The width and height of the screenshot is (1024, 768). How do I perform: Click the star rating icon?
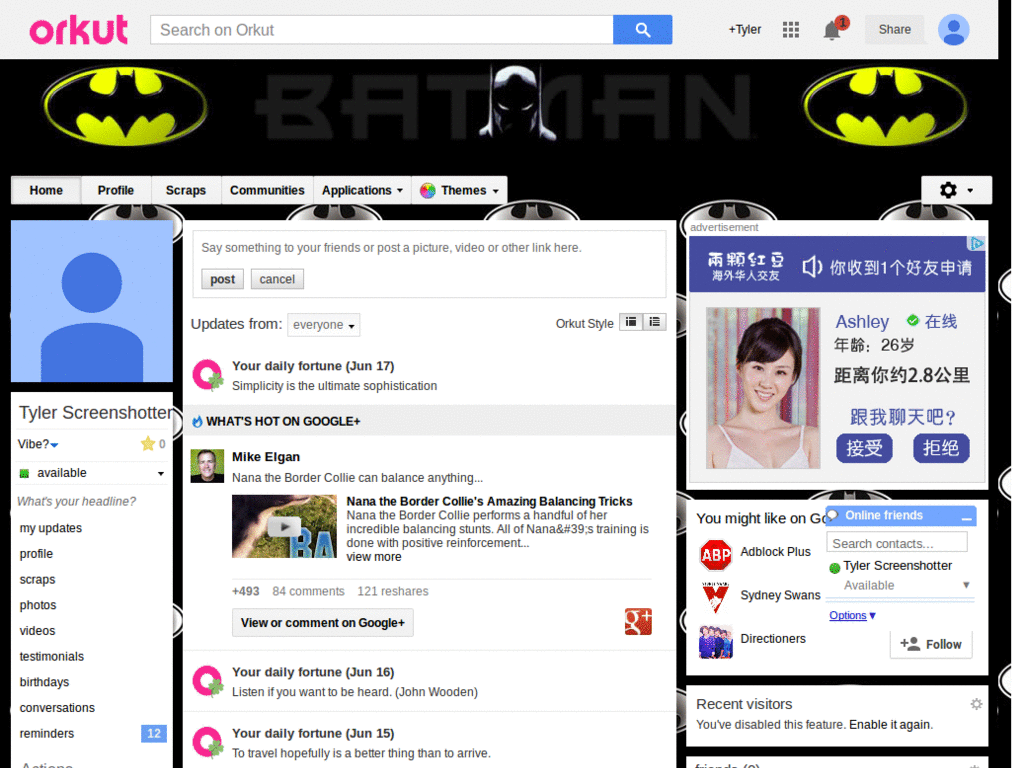point(148,444)
